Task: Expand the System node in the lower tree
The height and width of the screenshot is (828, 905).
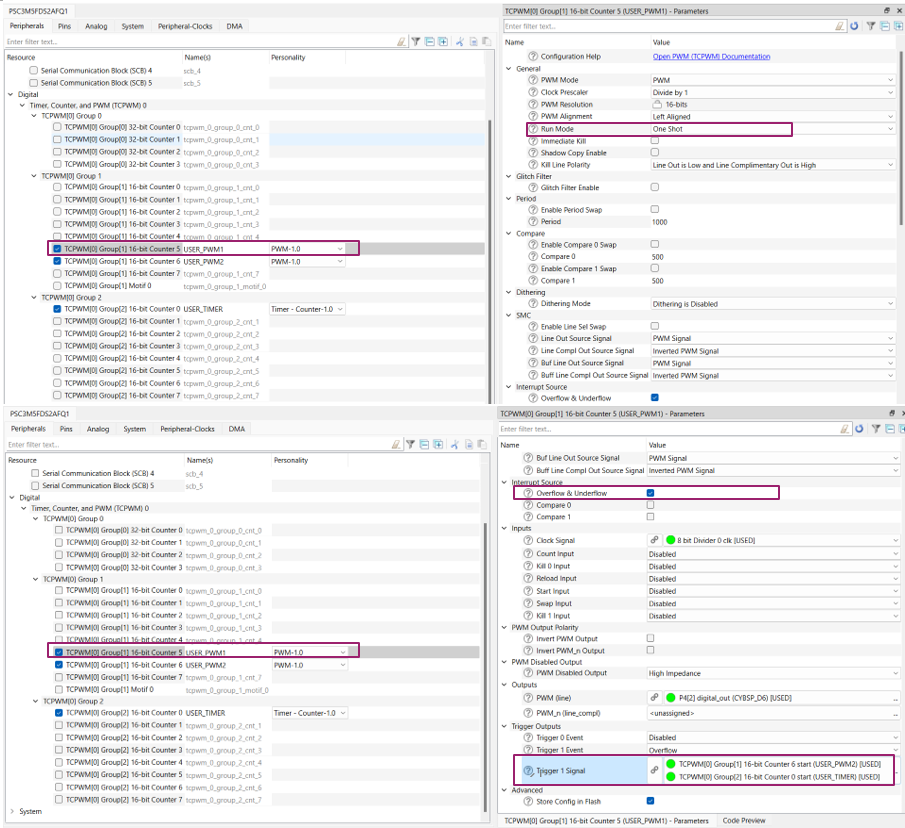Action: tap(12, 811)
